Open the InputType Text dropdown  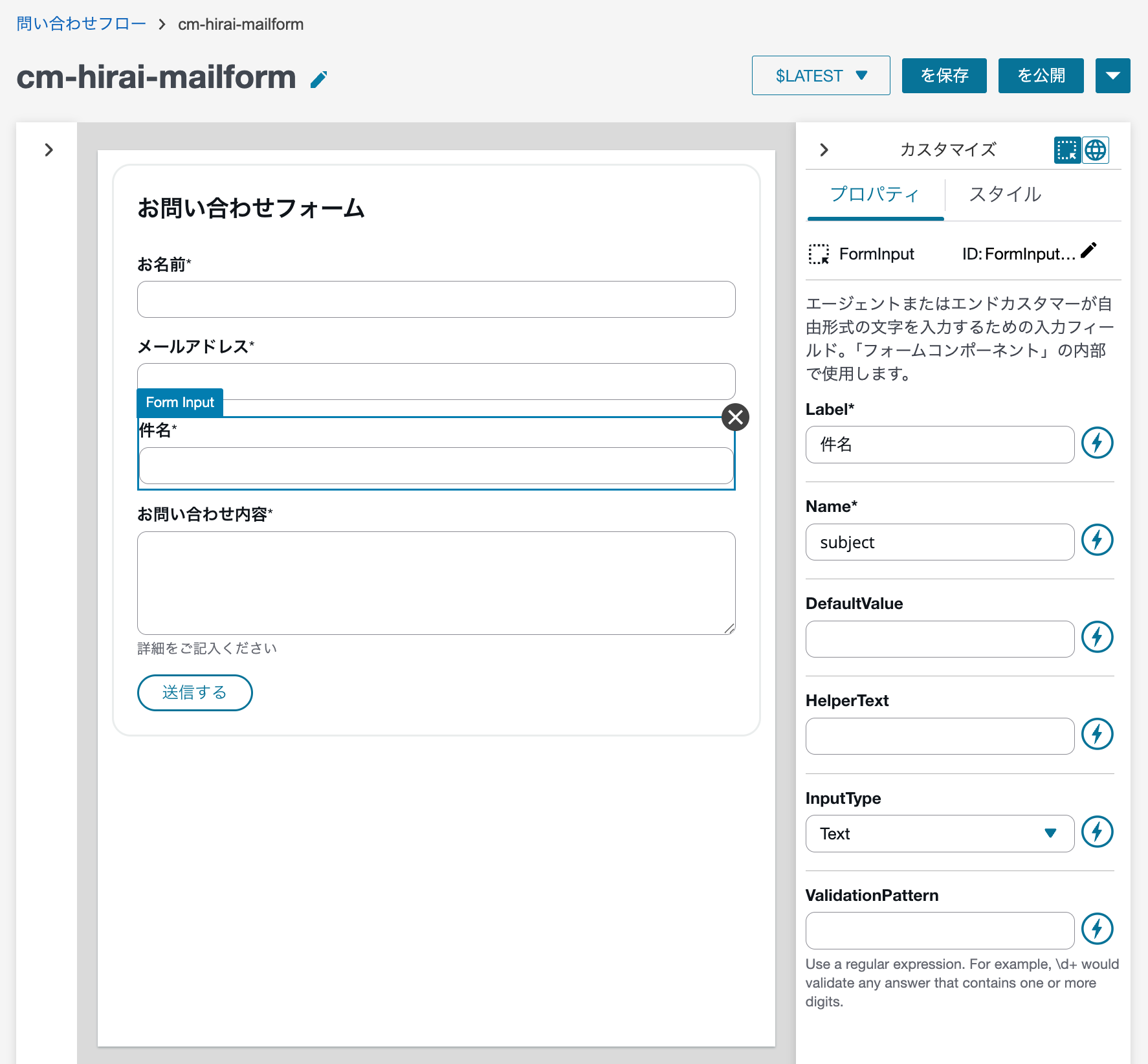pyautogui.click(x=940, y=834)
